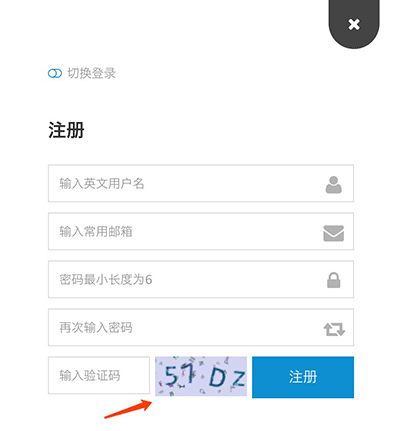Click the letter z in captcha

coord(239,378)
